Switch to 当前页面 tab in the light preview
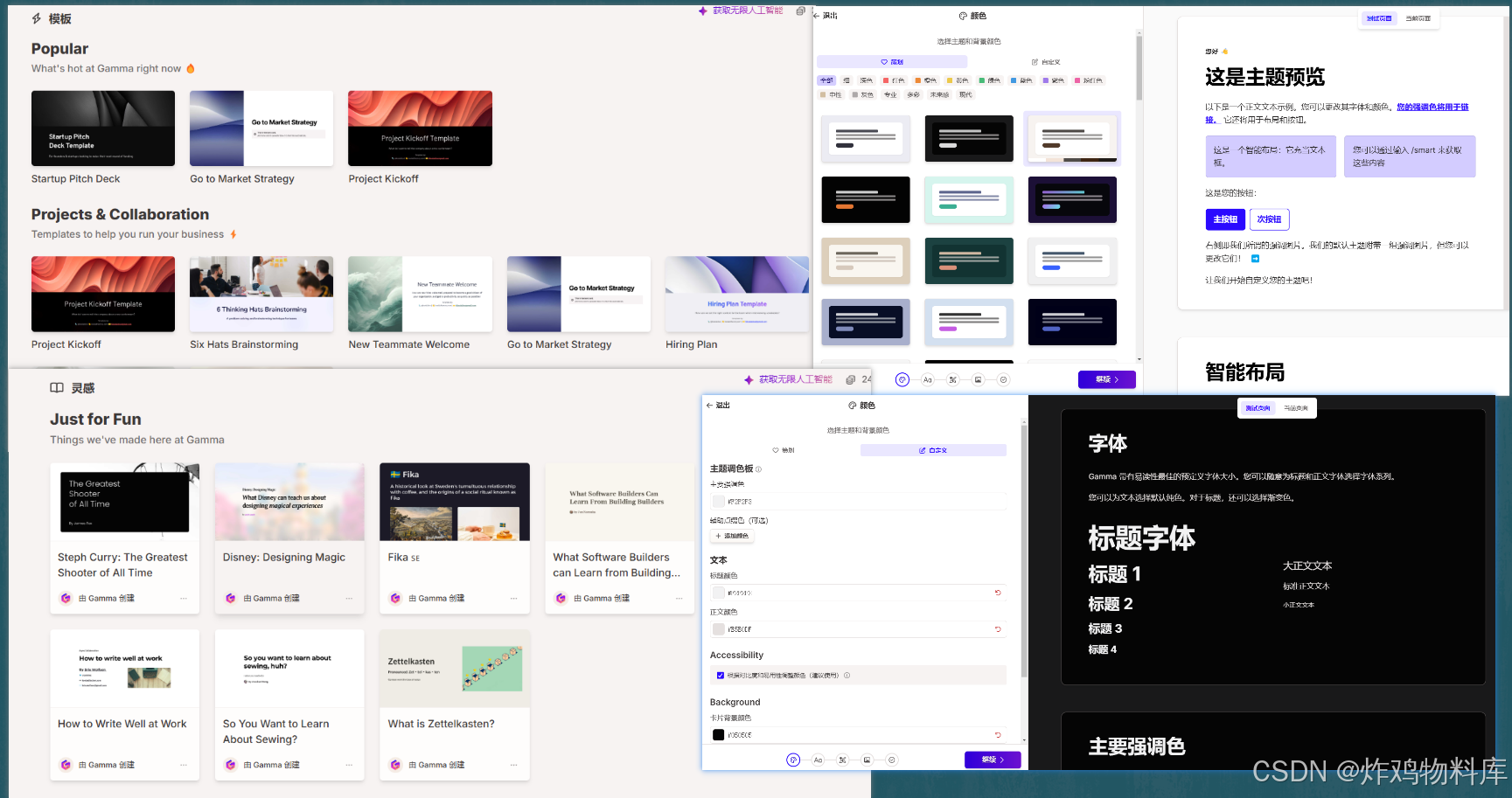1512x798 pixels. pos(1418,18)
